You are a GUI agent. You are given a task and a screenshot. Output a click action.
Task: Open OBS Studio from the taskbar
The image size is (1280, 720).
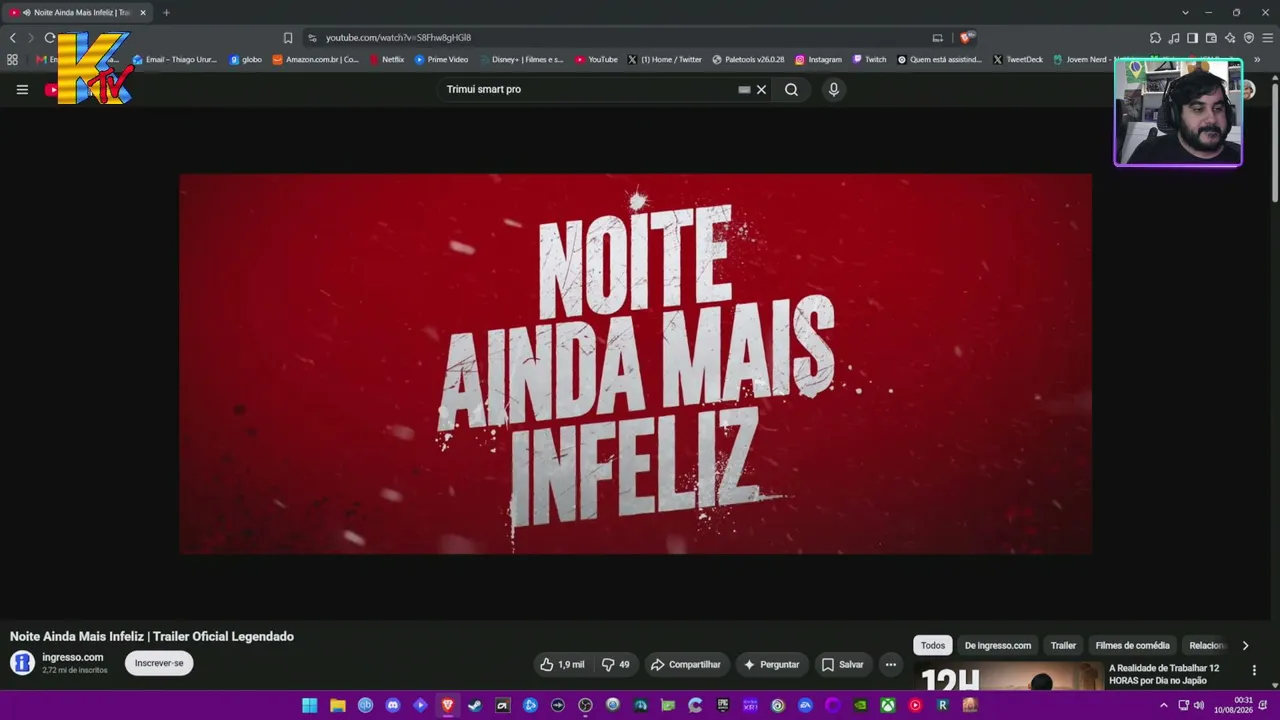click(x=585, y=706)
